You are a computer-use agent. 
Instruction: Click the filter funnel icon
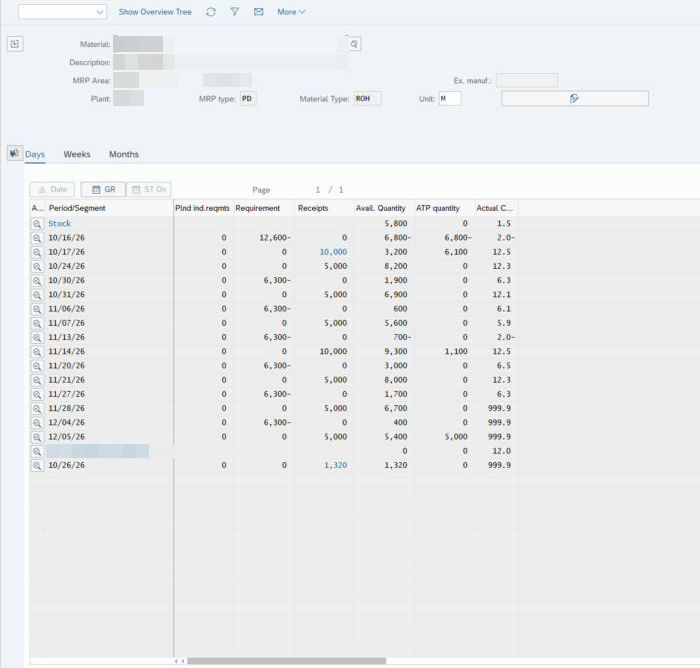click(x=234, y=12)
